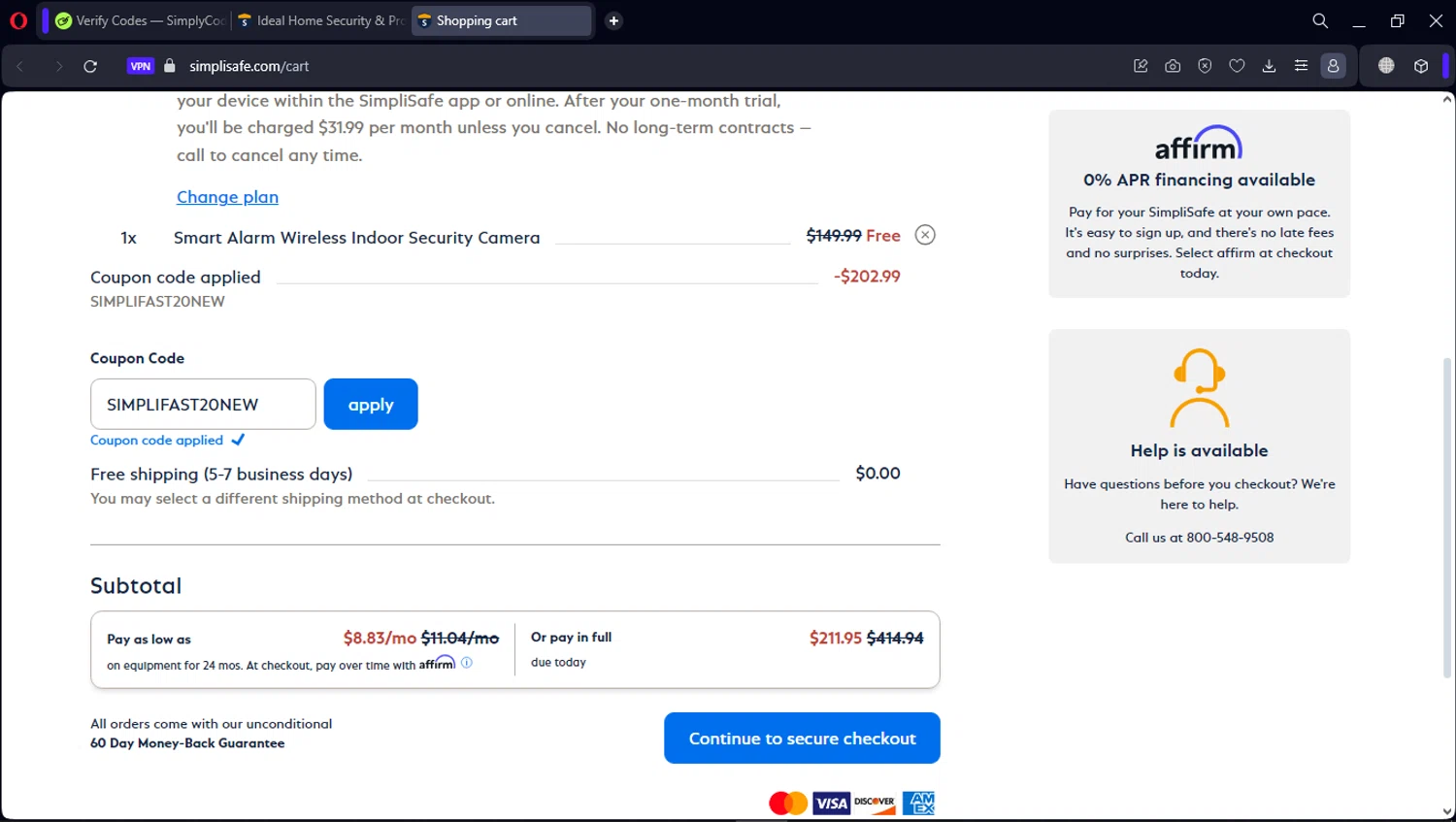The image size is (1456, 822).
Task: Remove Smart Alarm Indoor Camera from cart
Action: [925, 235]
